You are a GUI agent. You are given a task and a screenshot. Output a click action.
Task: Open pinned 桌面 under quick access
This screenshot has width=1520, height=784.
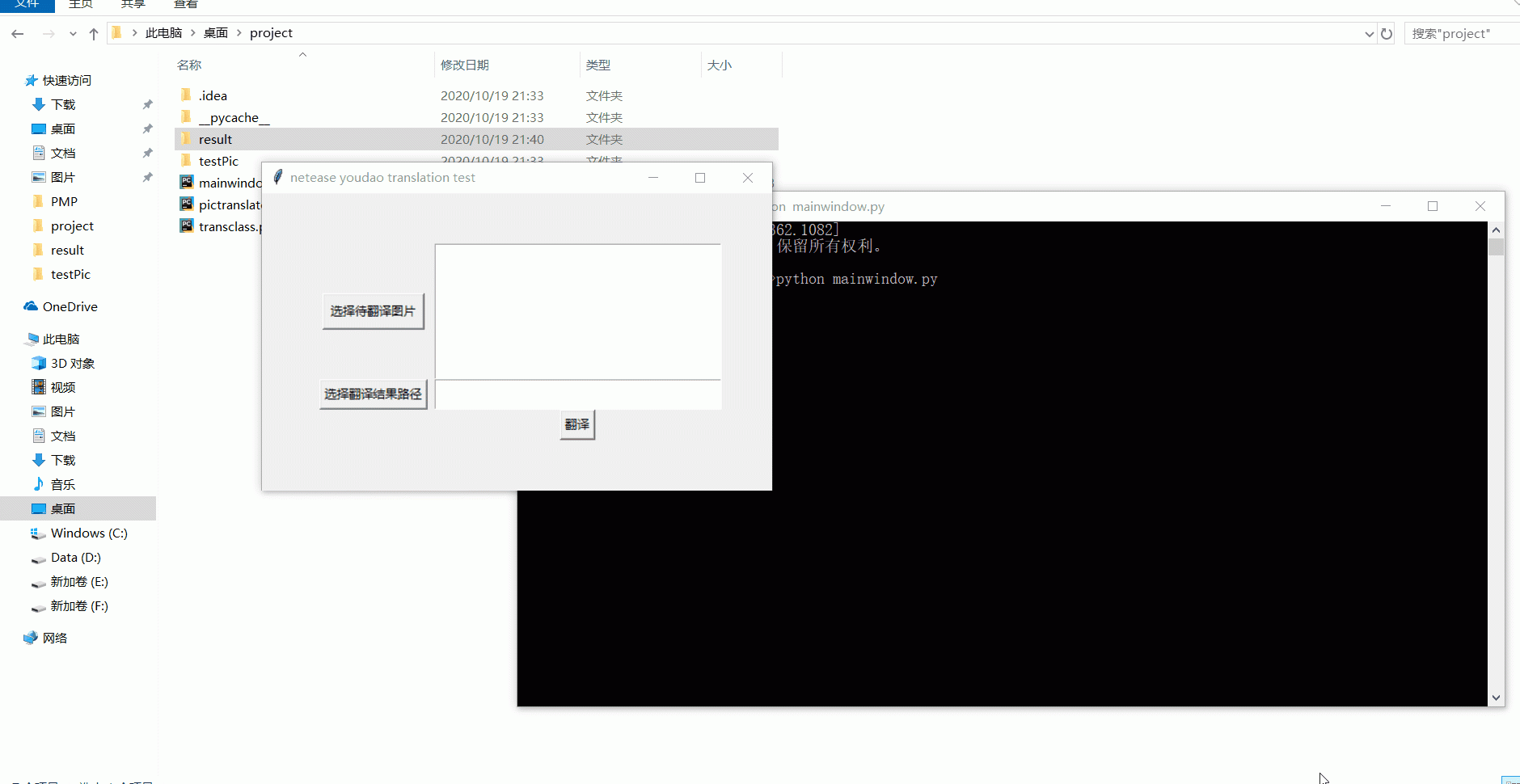click(x=63, y=129)
